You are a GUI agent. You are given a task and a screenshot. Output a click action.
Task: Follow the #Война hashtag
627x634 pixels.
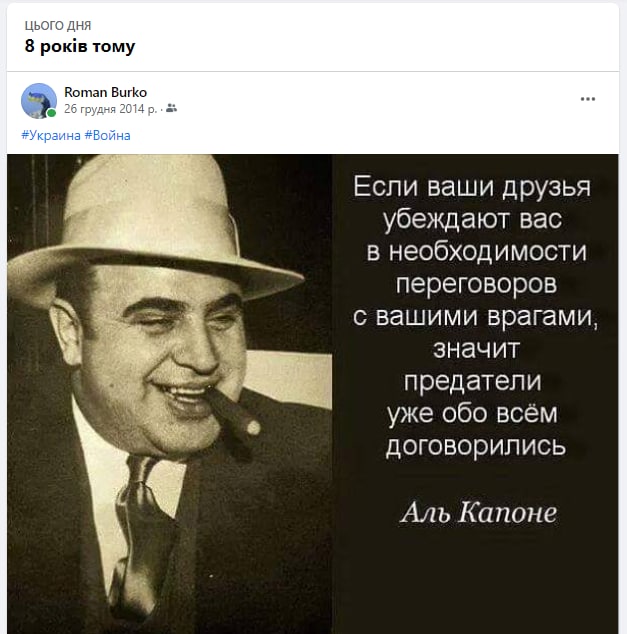click(x=108, y=135)
